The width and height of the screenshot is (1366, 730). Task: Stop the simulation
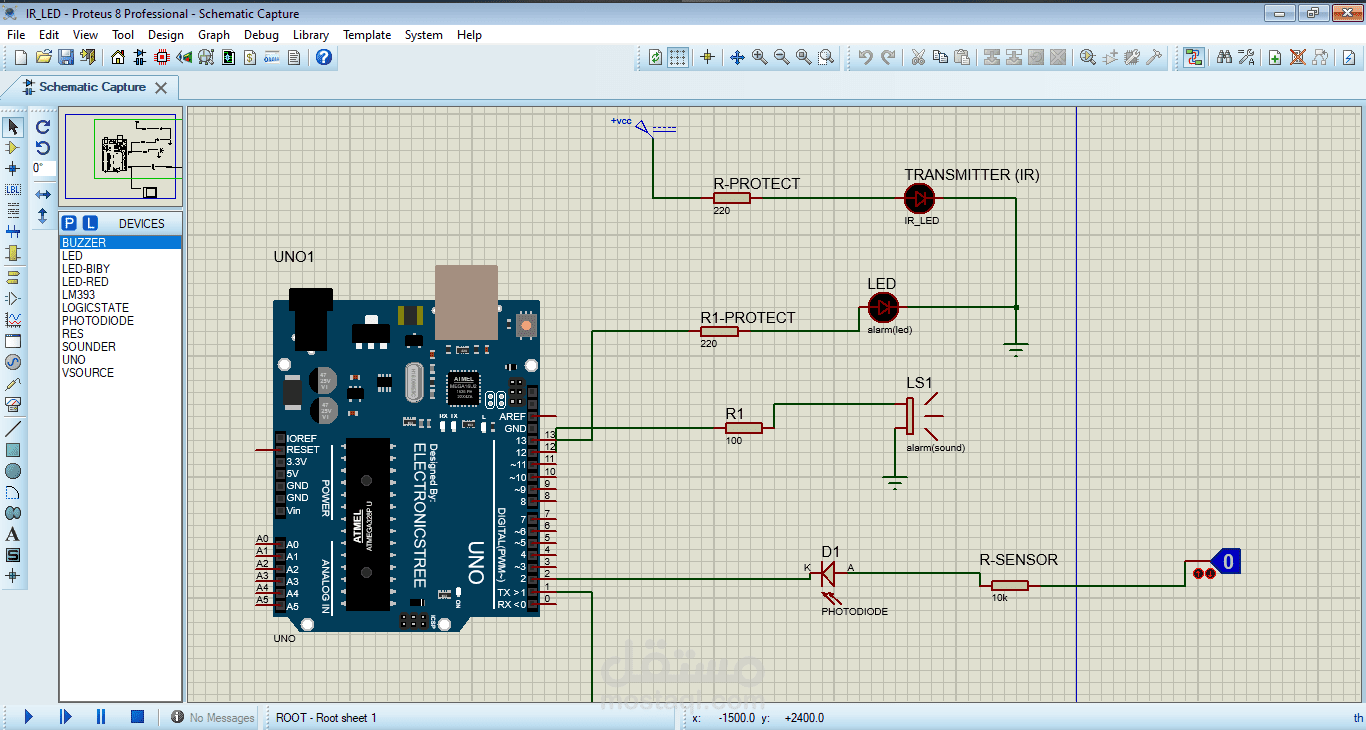138,717
